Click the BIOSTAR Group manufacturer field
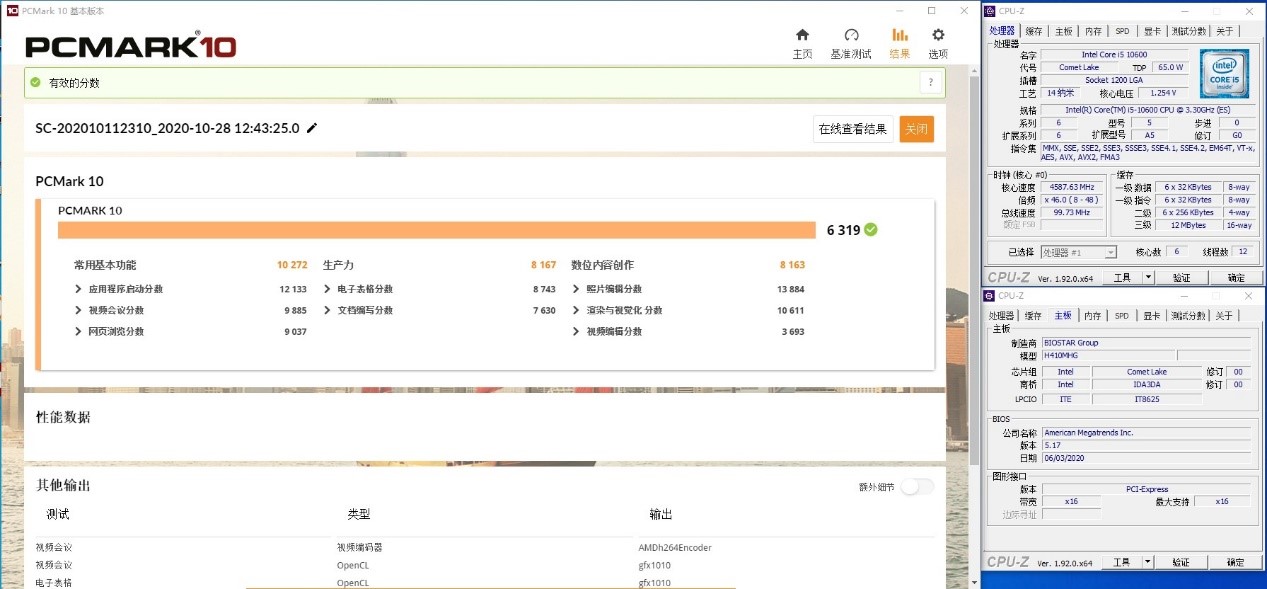 pyautogui.click(x=1146, y=342)
